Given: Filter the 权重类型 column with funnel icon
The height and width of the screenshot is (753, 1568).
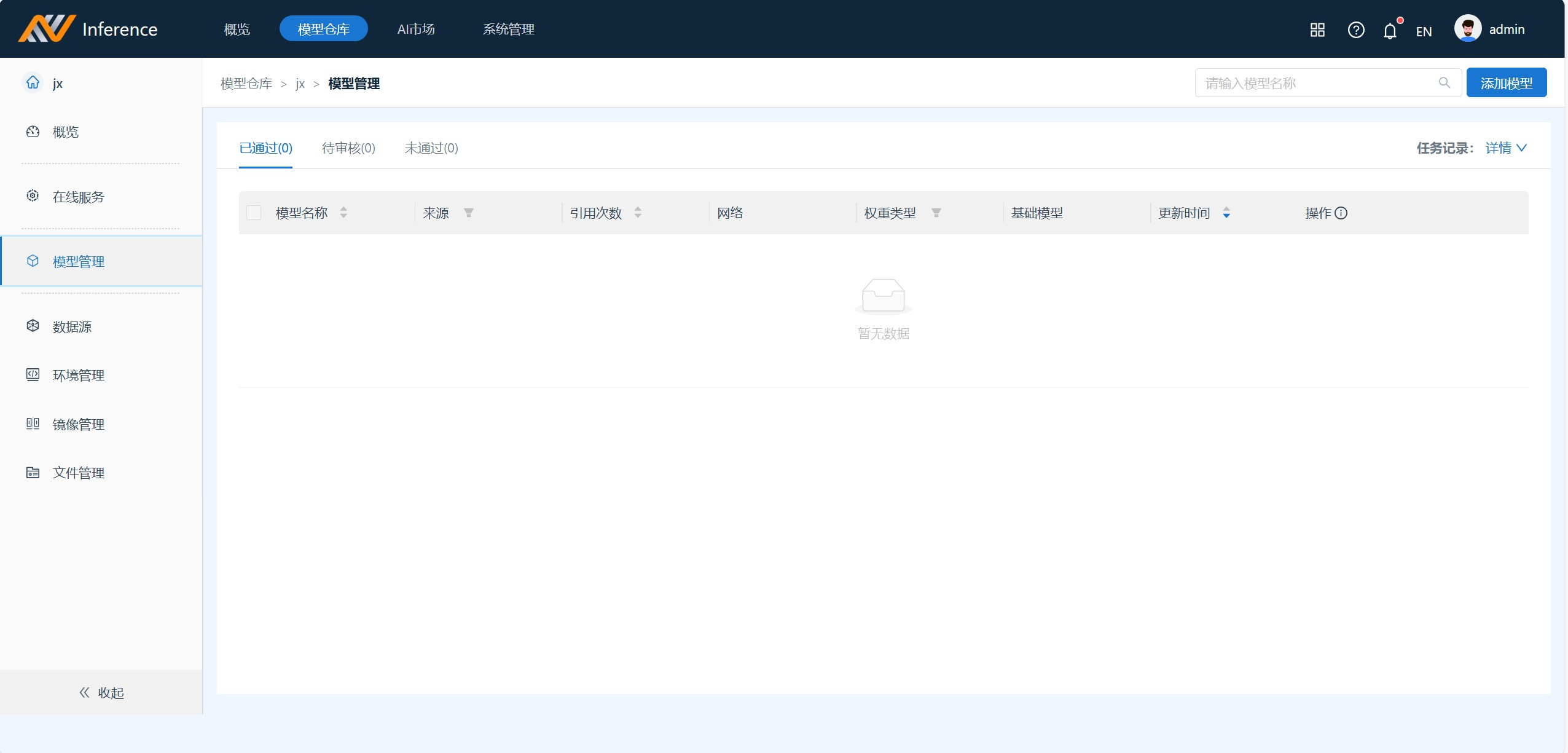Looking at the screenshot, I should (936, 213).
